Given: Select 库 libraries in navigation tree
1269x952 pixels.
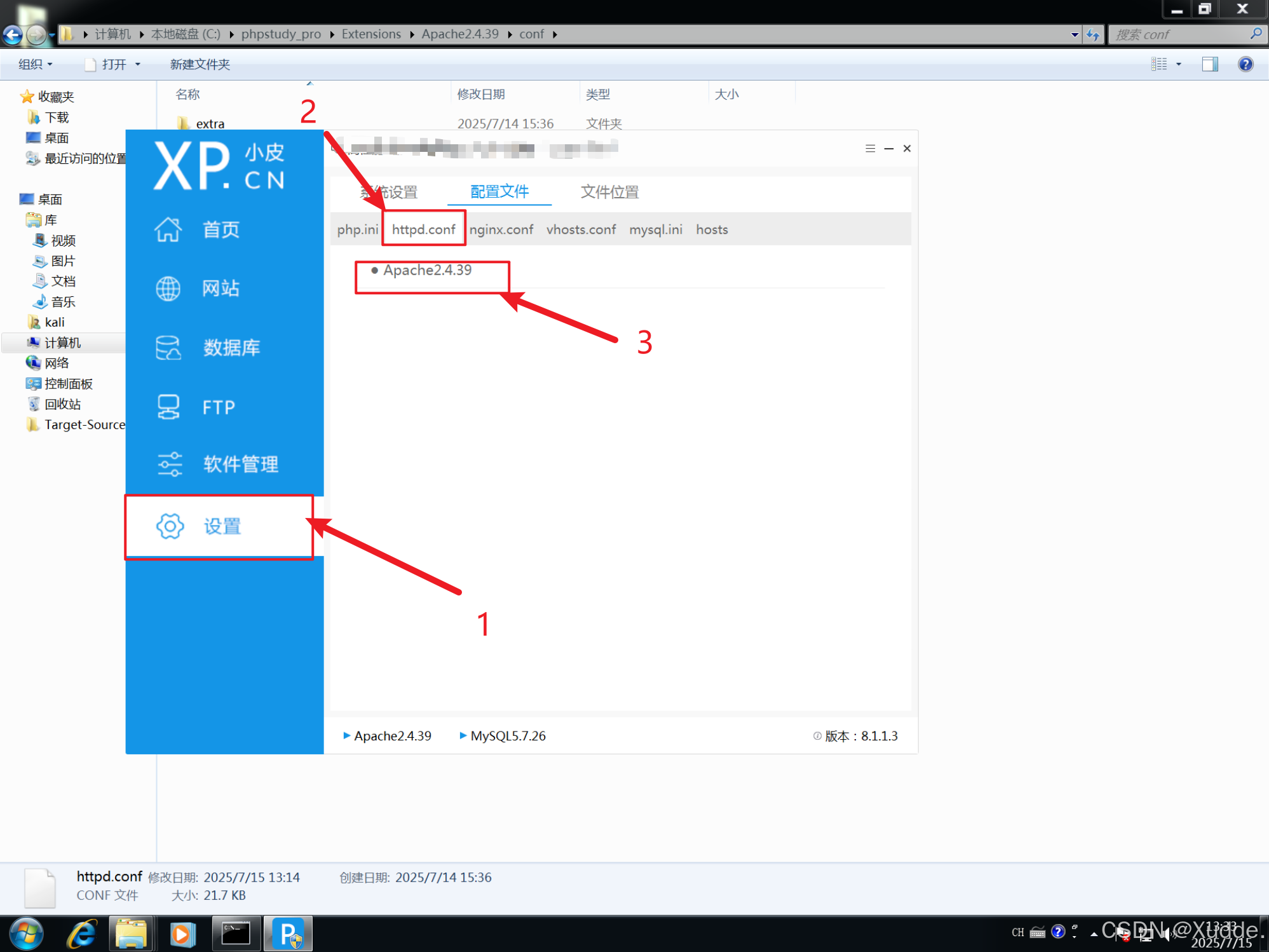Looking at the screenshot, I should (42, 220).
